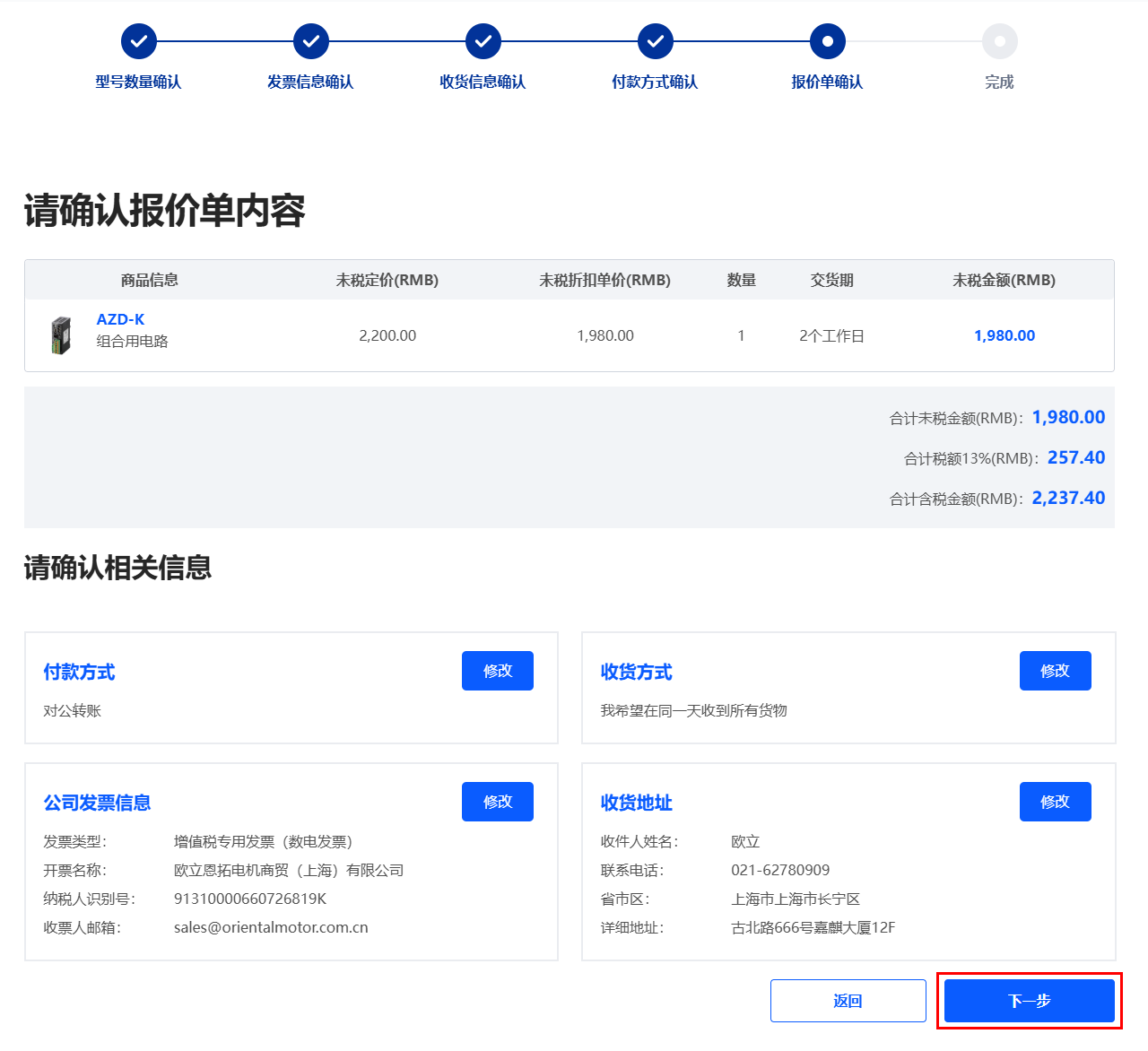Click the 未税金额 1,980.00 in product row
This screenshot has height=1051, width=1148.
(1004, 335)
